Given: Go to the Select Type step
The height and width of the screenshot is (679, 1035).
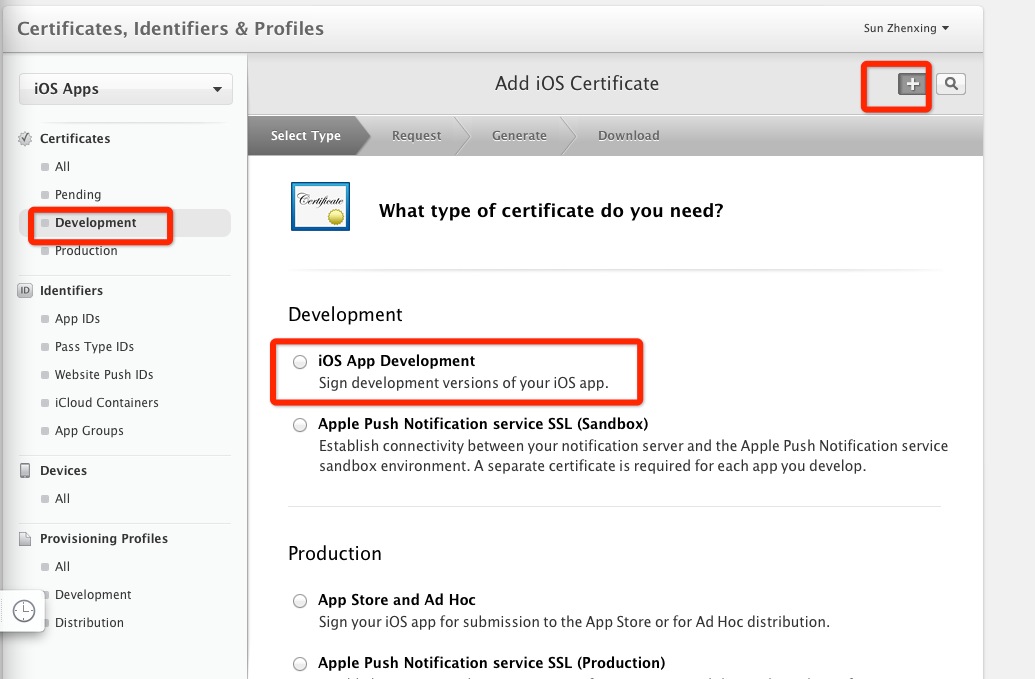Looking at the screenshot, I should click(x=306, y=135).
